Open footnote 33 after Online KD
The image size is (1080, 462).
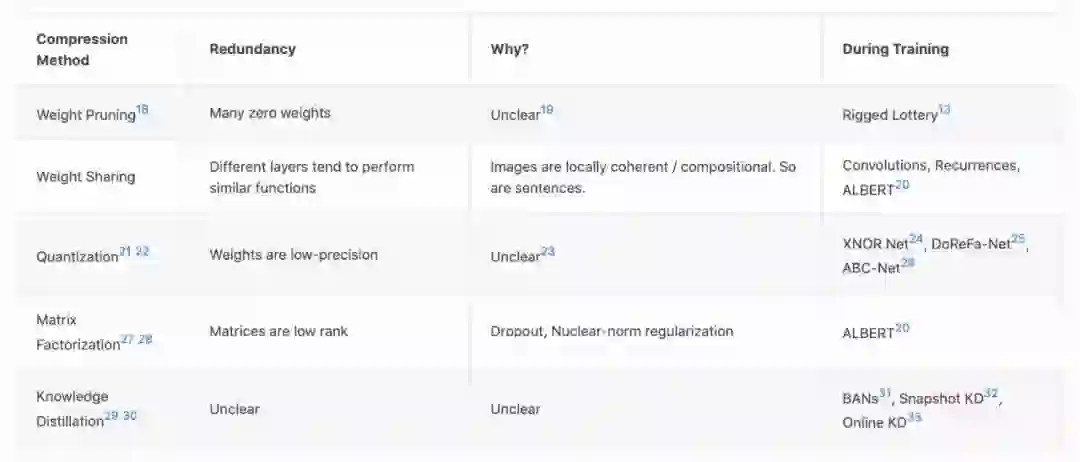point(914,417)
